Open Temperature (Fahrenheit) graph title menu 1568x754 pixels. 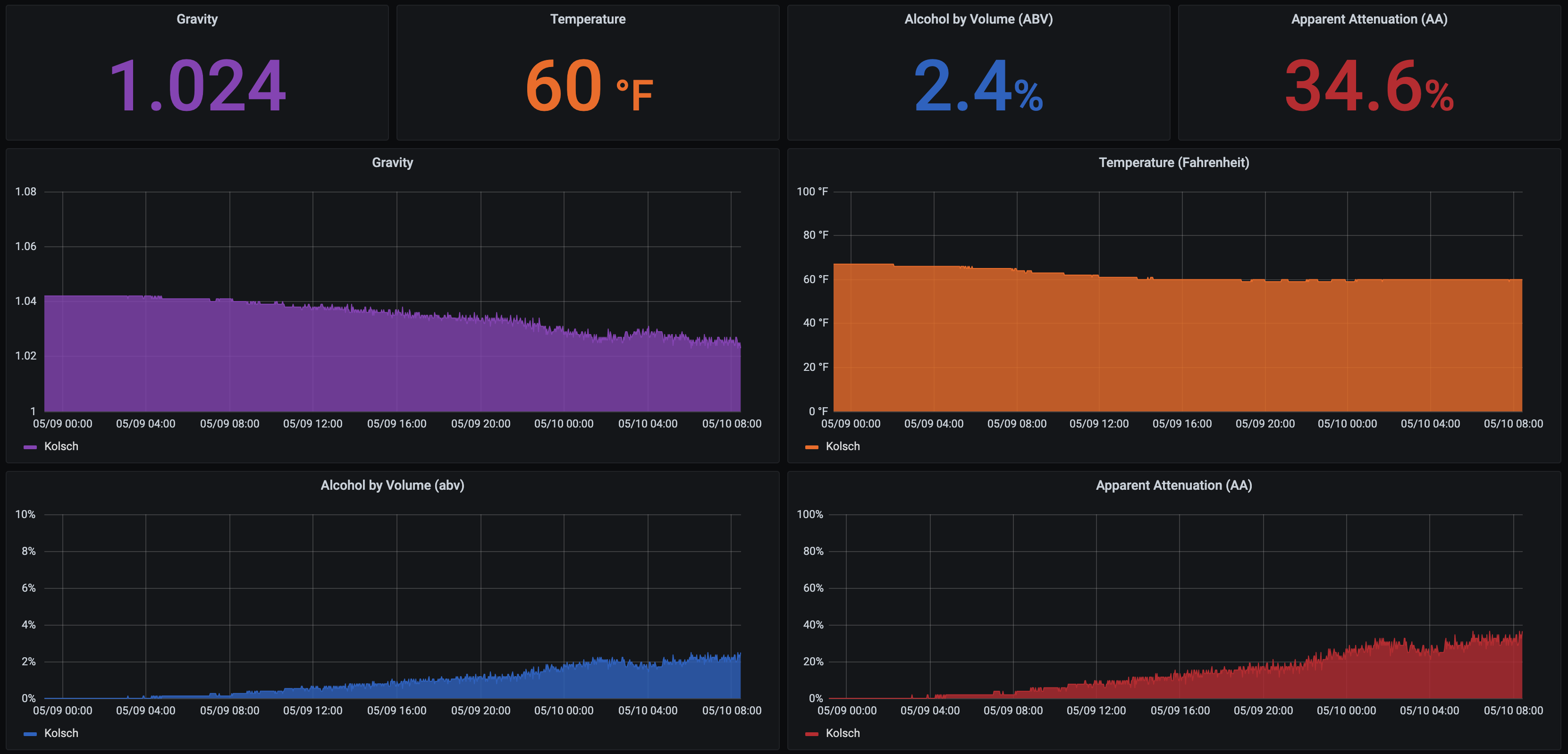click(x=1173, y=162)
